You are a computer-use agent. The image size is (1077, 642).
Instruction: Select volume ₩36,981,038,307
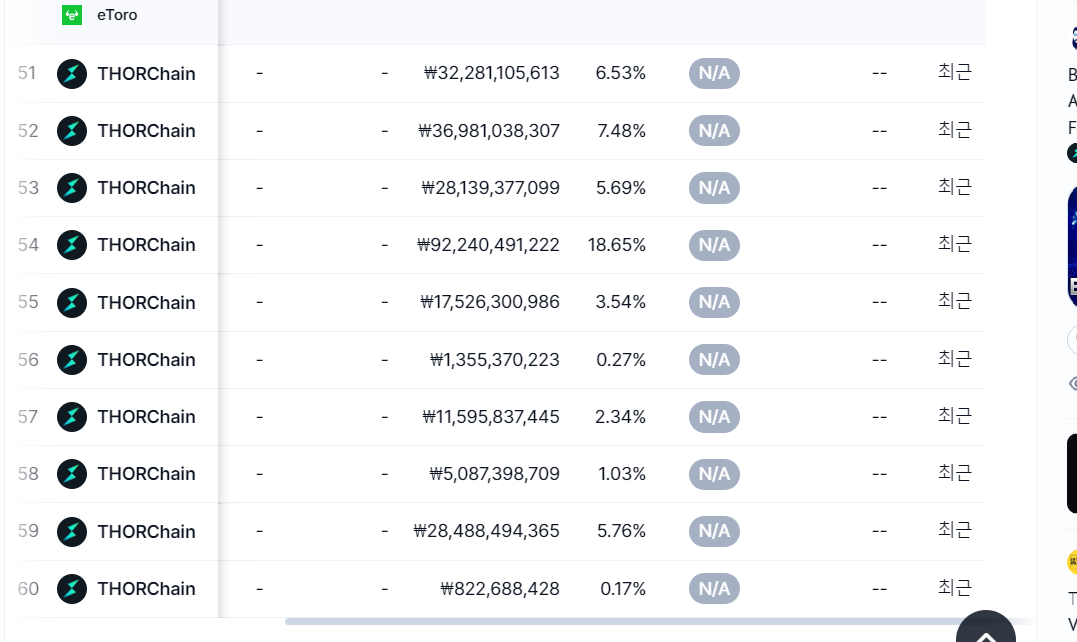[x=489, y=130]
